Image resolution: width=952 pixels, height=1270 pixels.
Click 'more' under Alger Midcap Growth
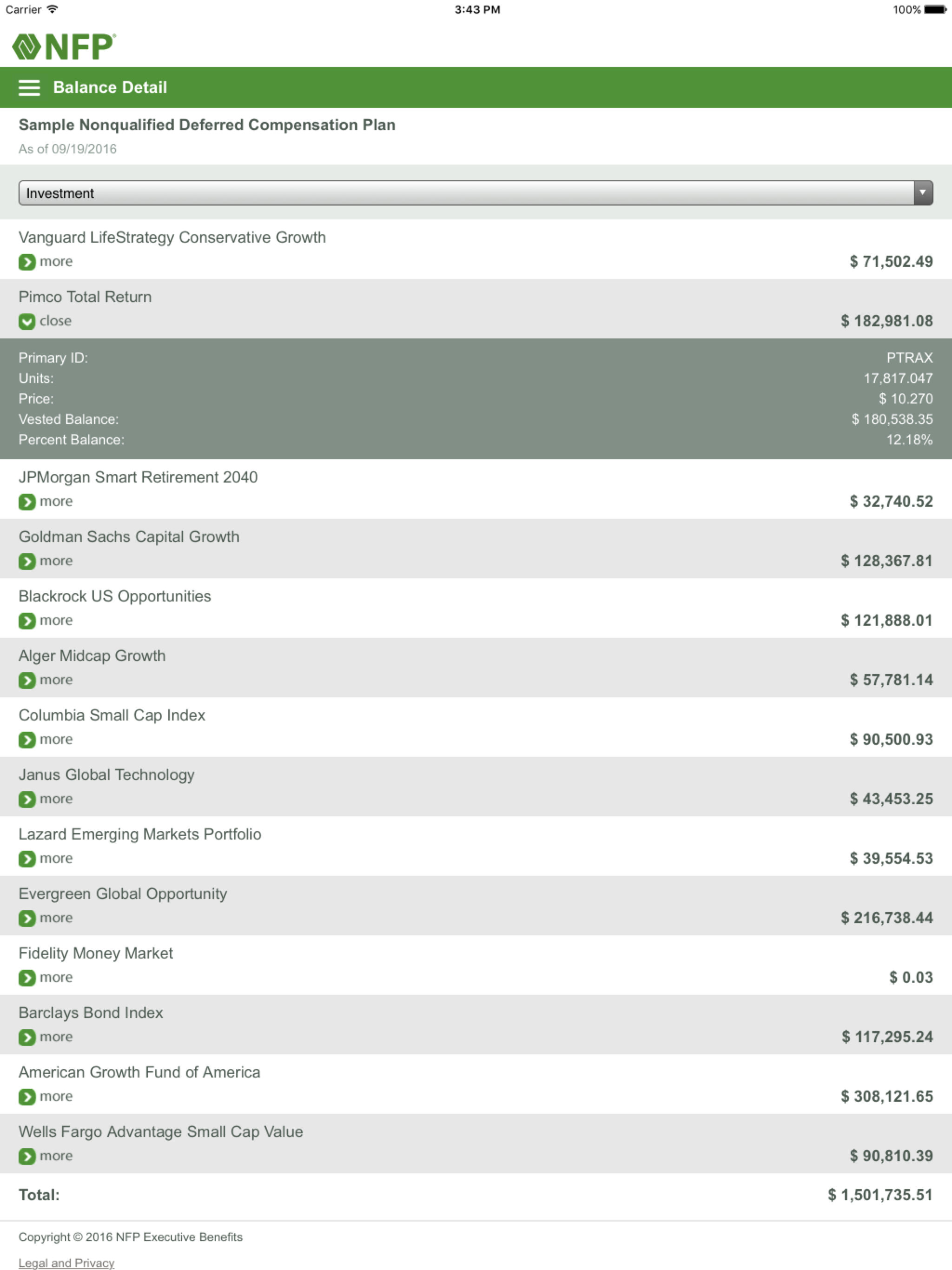[56, 680]
